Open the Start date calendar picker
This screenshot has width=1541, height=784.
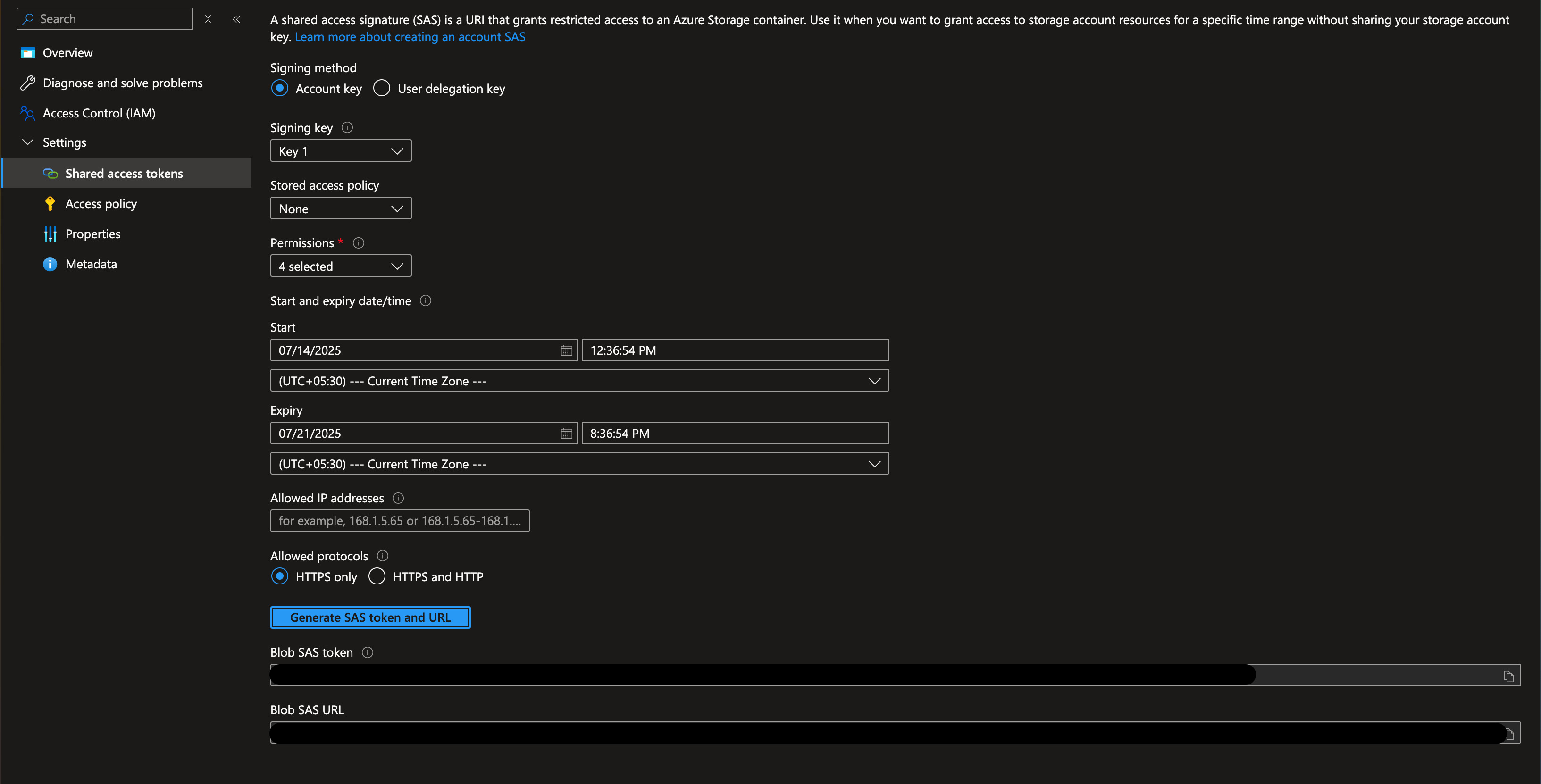pyautogui.click(x=566, y=350)
